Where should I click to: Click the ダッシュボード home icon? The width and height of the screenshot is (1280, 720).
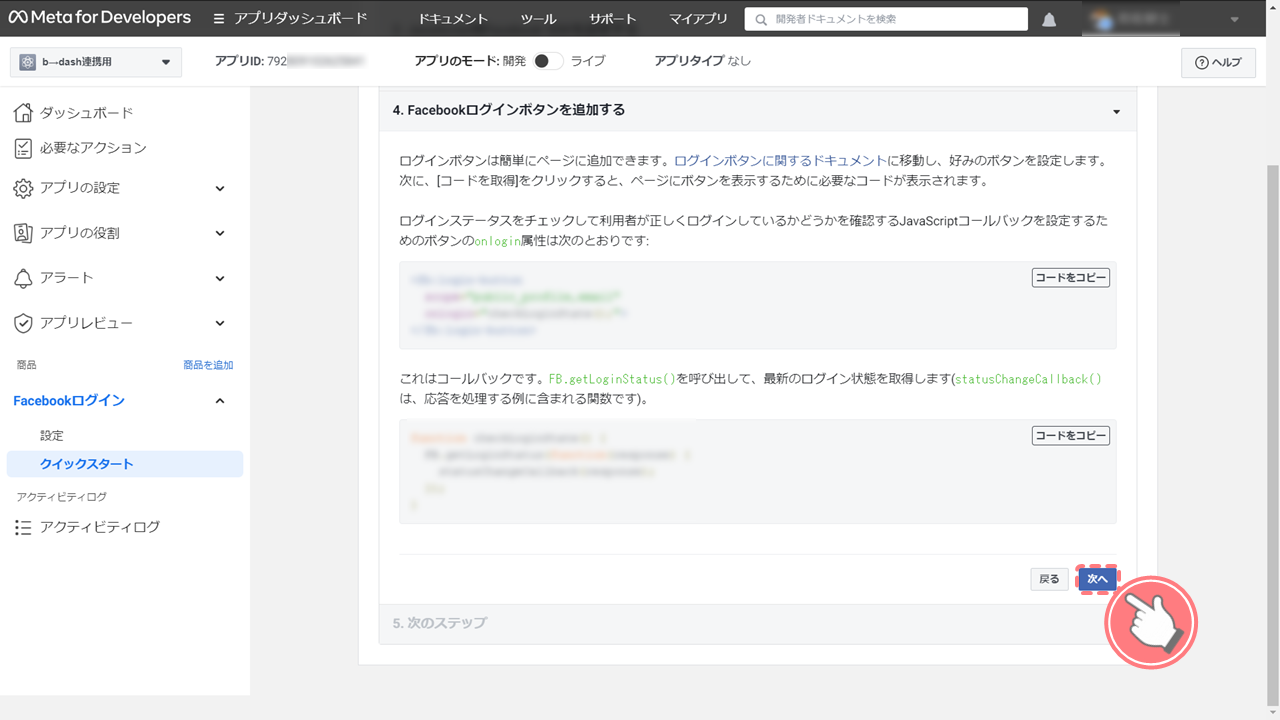click(x=23, y=112)
